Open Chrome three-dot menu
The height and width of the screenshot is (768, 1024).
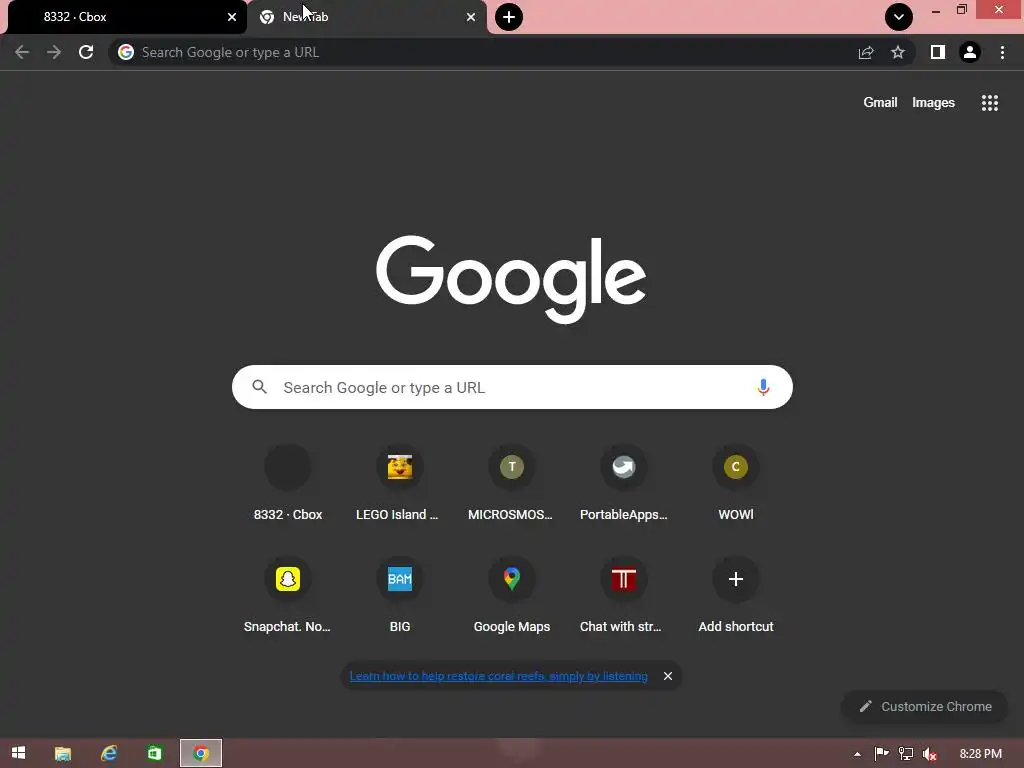pos(1002,52)
